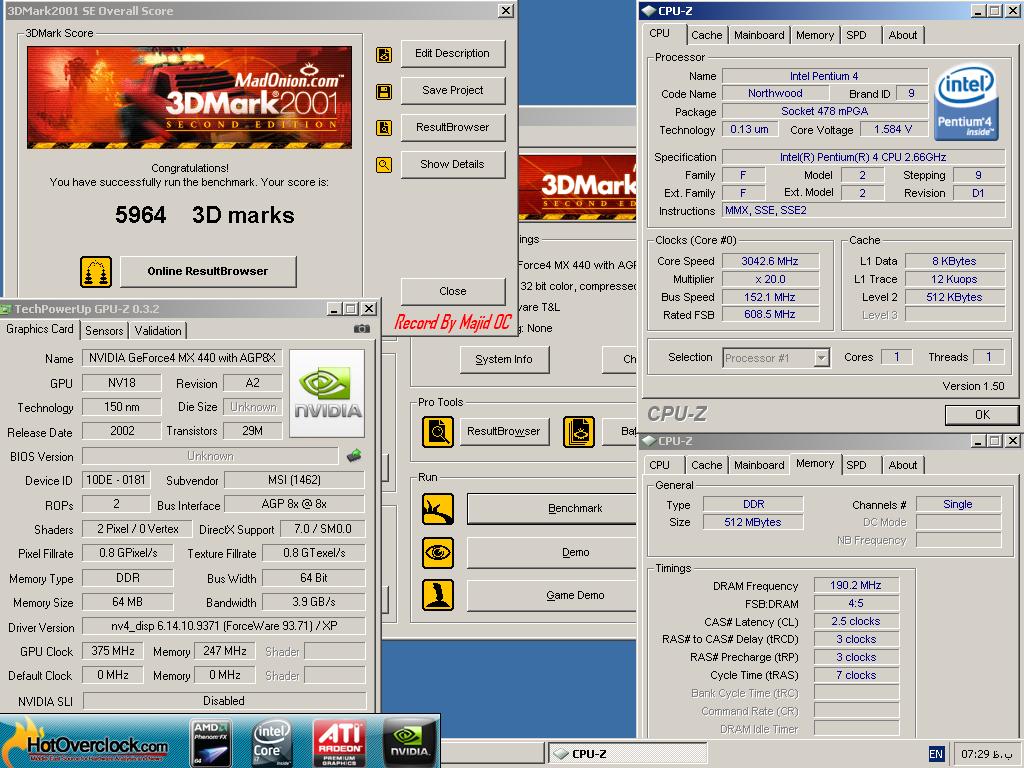The width and height of the screenshot is (1024, 768).
Task: Click the Show Details magnifier icon
Action: coord(384,165)
